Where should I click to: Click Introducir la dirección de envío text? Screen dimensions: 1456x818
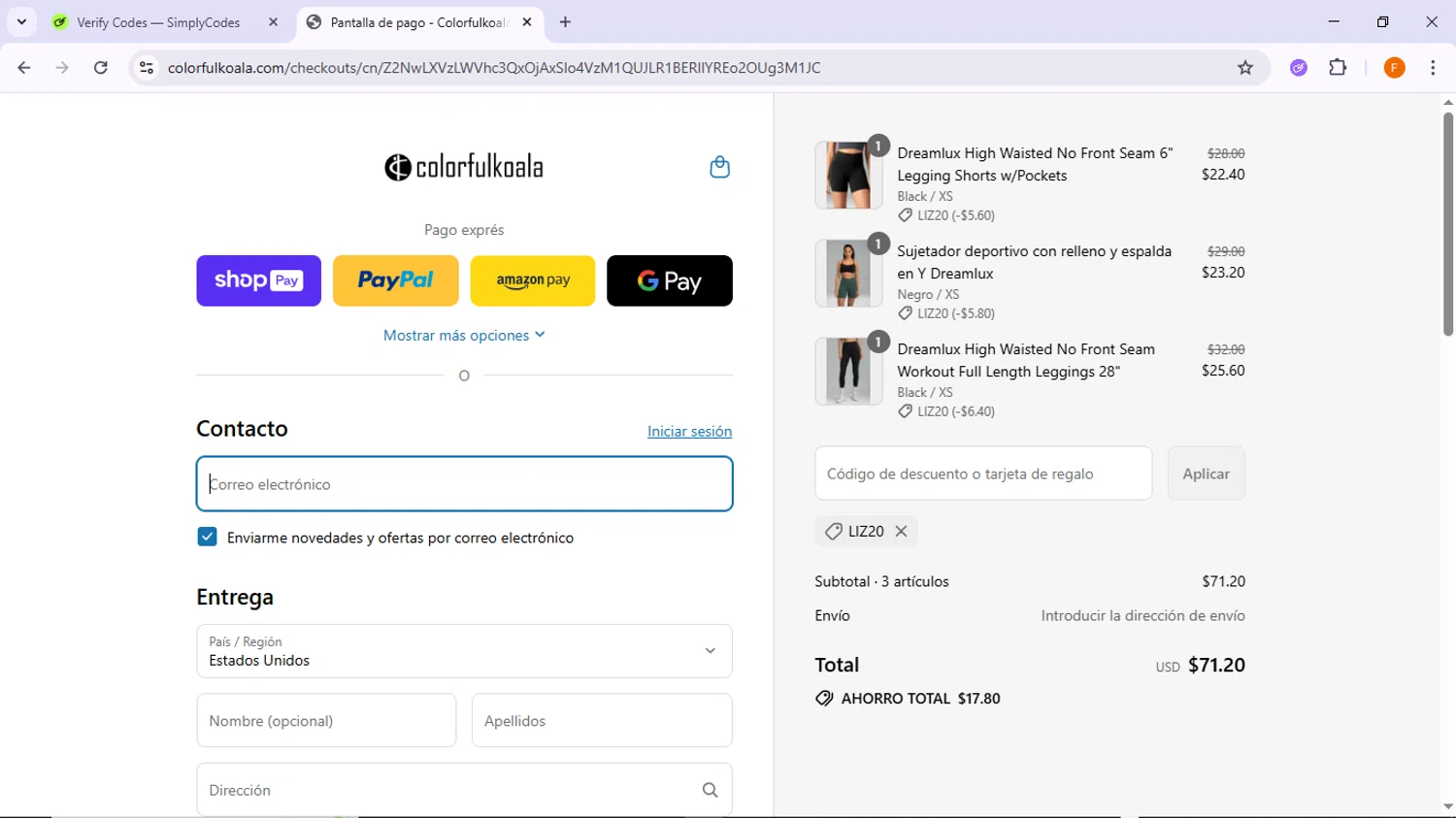[x=1142, y=615]
